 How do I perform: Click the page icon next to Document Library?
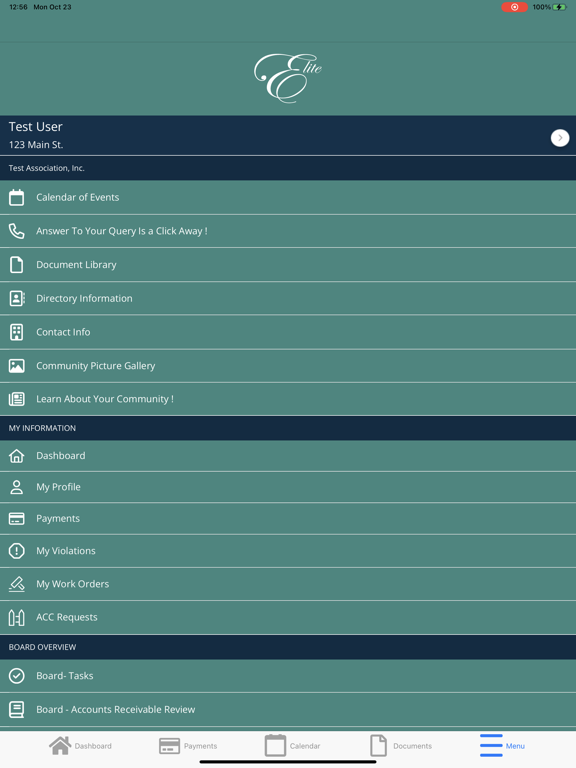point(17,264)
